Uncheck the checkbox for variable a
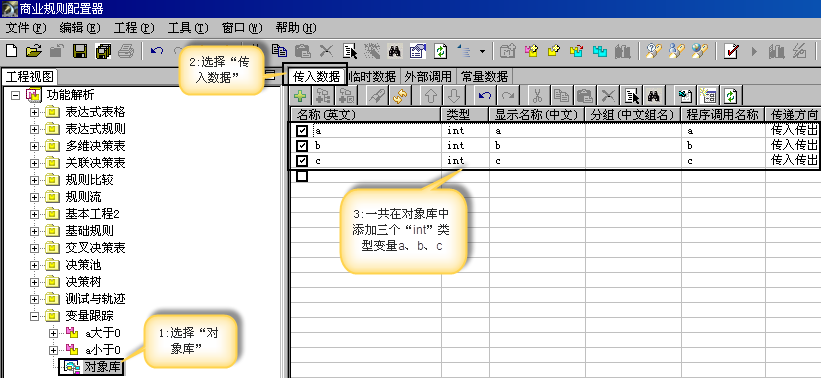The height and width of the screenshot is (378, 821). tap(302, 131)
